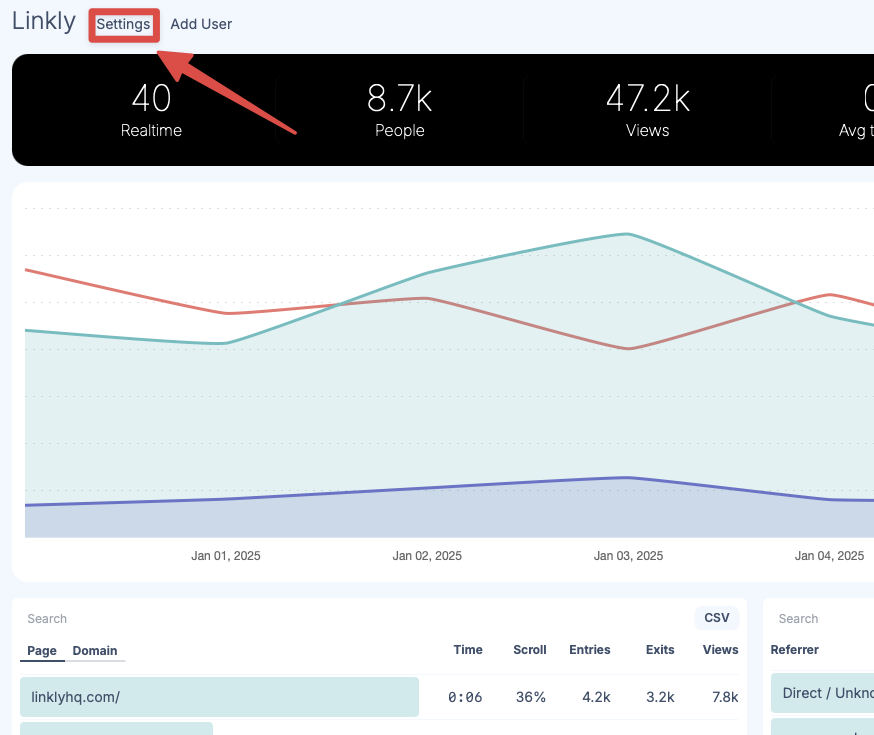Click the Jan 02, 2025 chart label
The height and width of the screenshot is (735, 874).
pyautogui.click(x=427, y=555)
